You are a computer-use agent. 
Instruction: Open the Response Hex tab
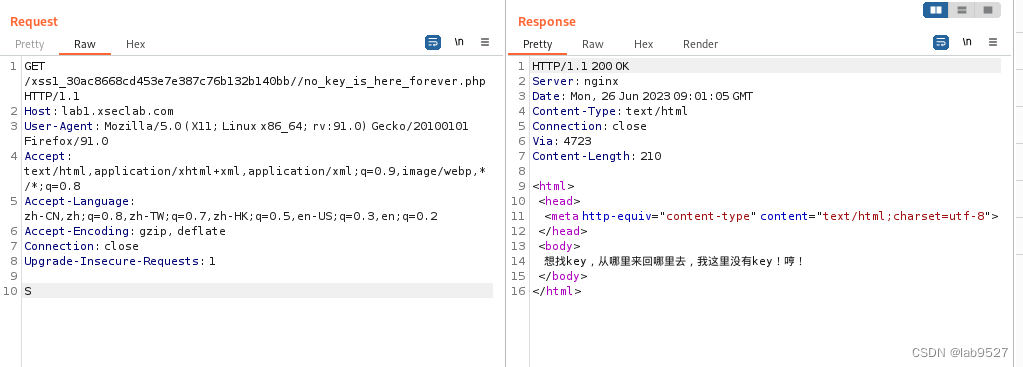click(x=643, y=44)
